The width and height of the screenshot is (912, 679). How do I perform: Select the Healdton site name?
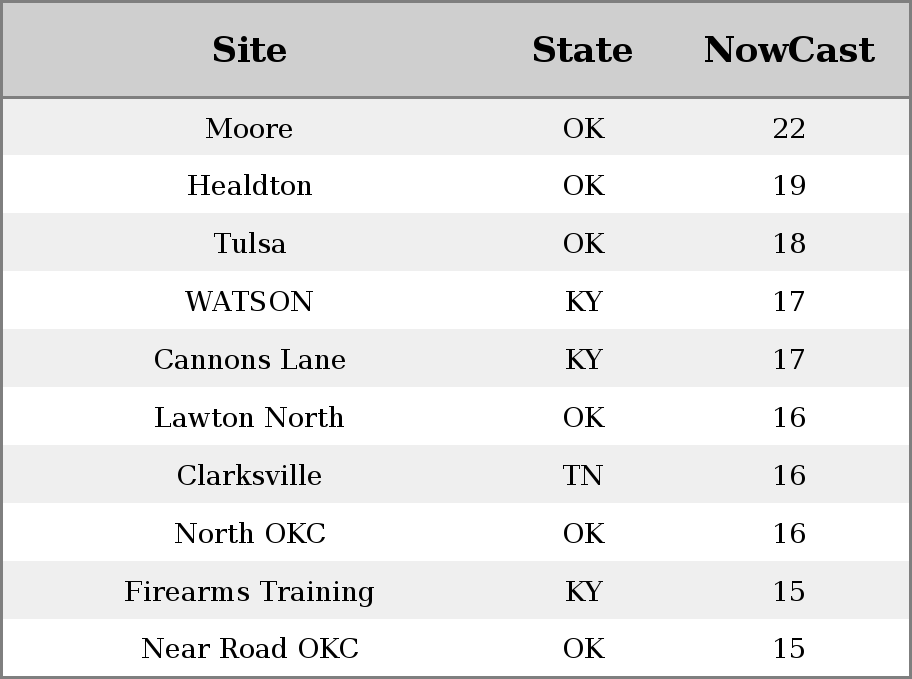click(250, 185)
